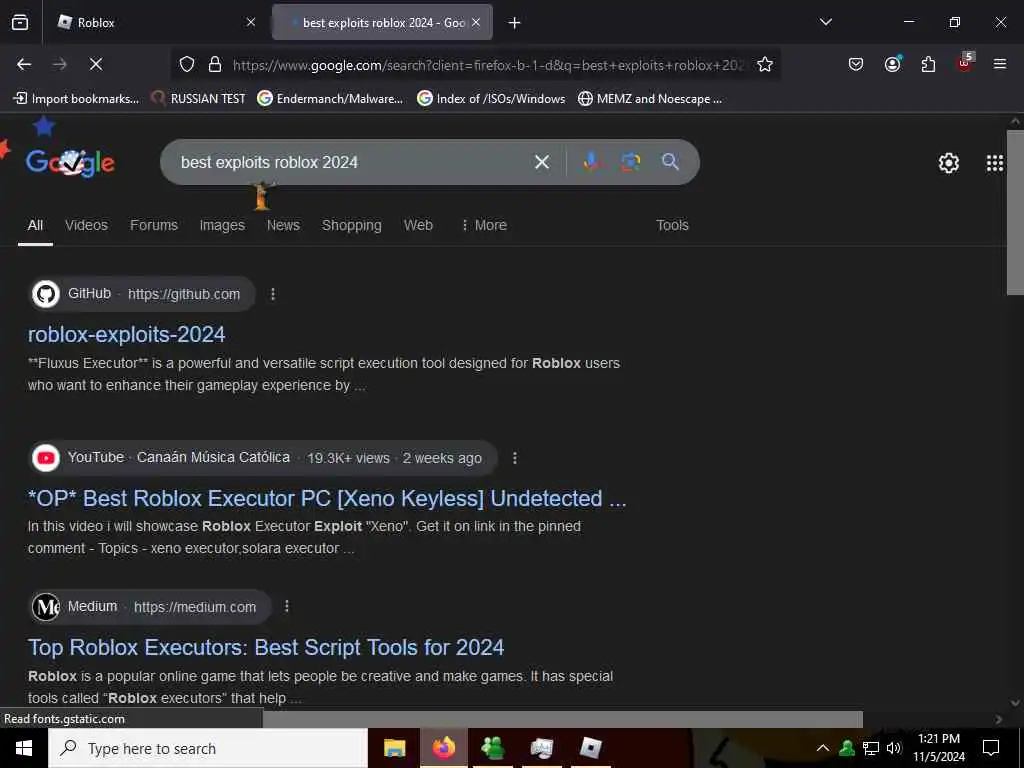Click the Google search query field
This screenshot has height=768, width=1024.
coord(353,162)
